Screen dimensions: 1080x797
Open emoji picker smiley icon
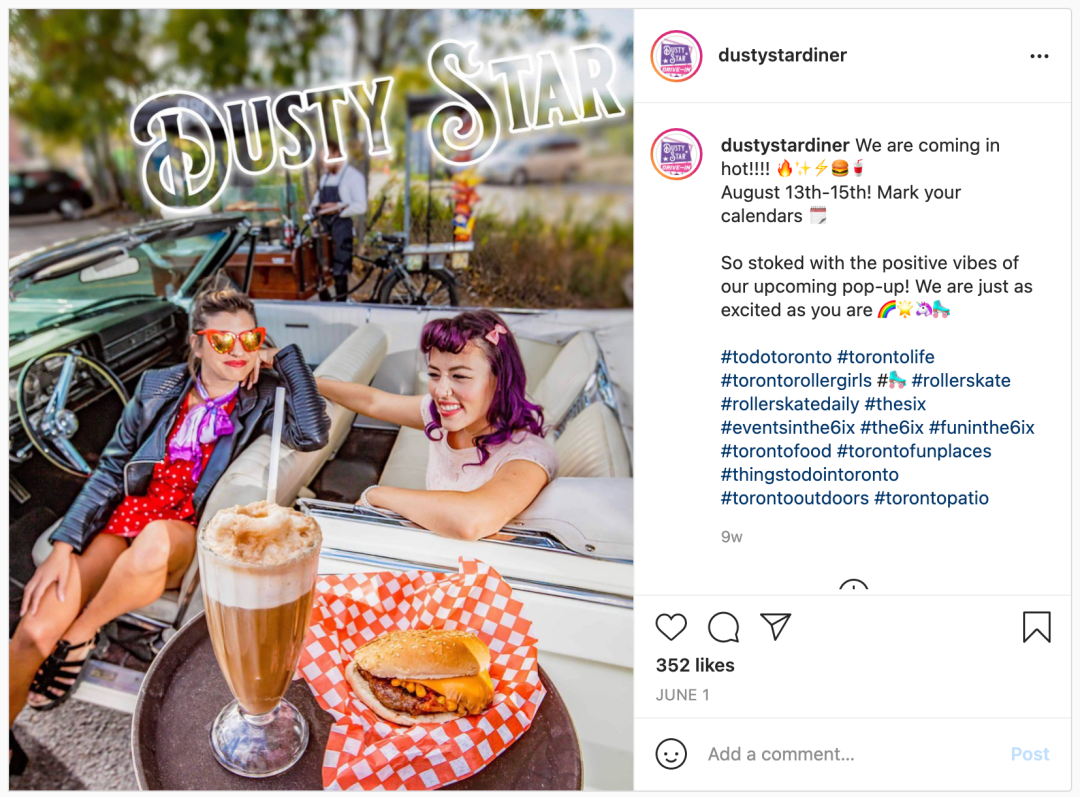coord(671,754)
